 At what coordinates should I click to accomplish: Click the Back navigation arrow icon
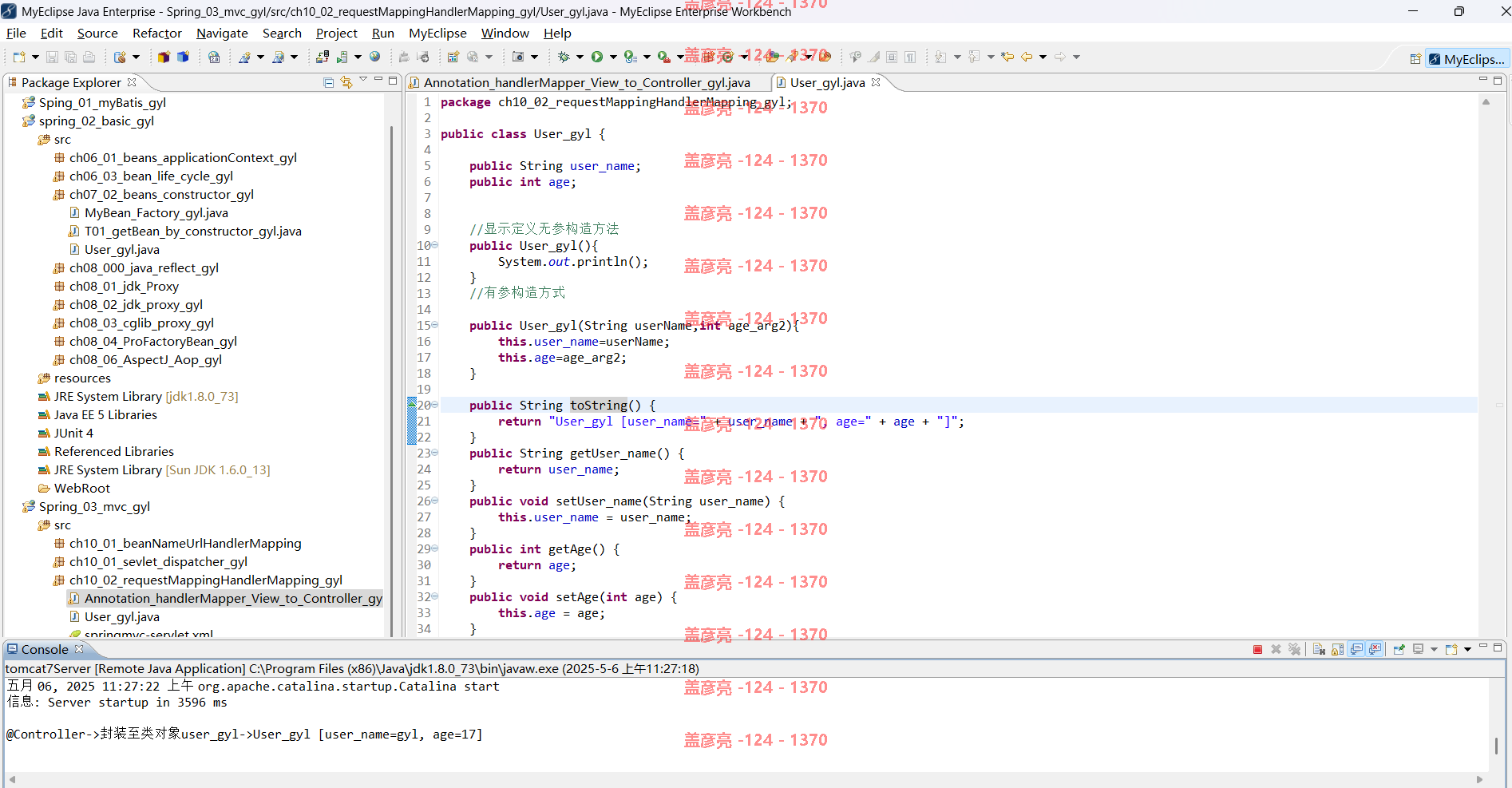pyautogui.click(x=1027, y=57)
